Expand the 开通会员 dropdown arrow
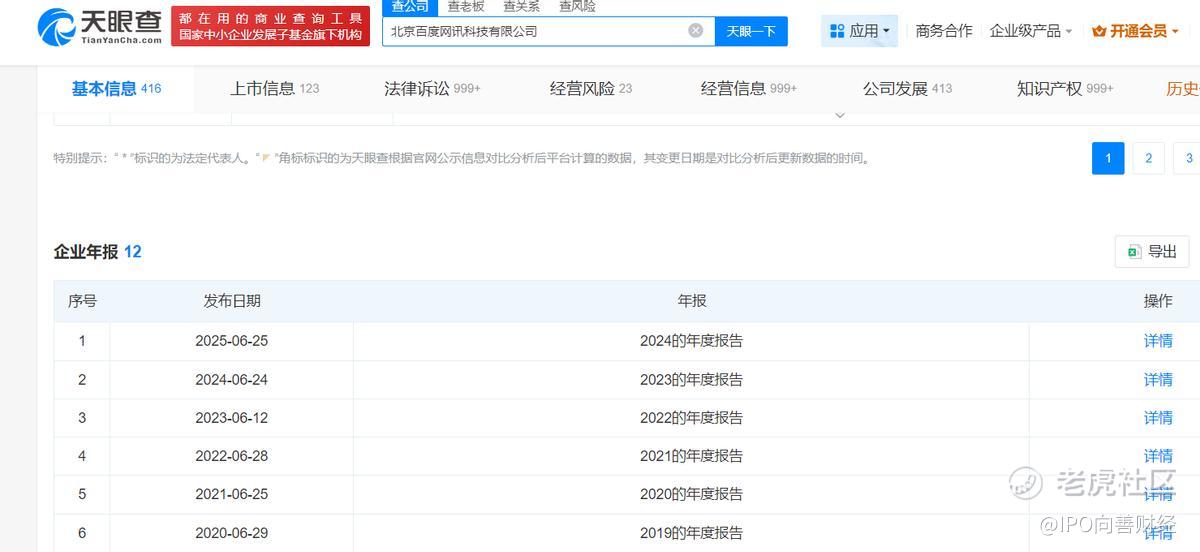The image size is (1200, 552). 1175,32
